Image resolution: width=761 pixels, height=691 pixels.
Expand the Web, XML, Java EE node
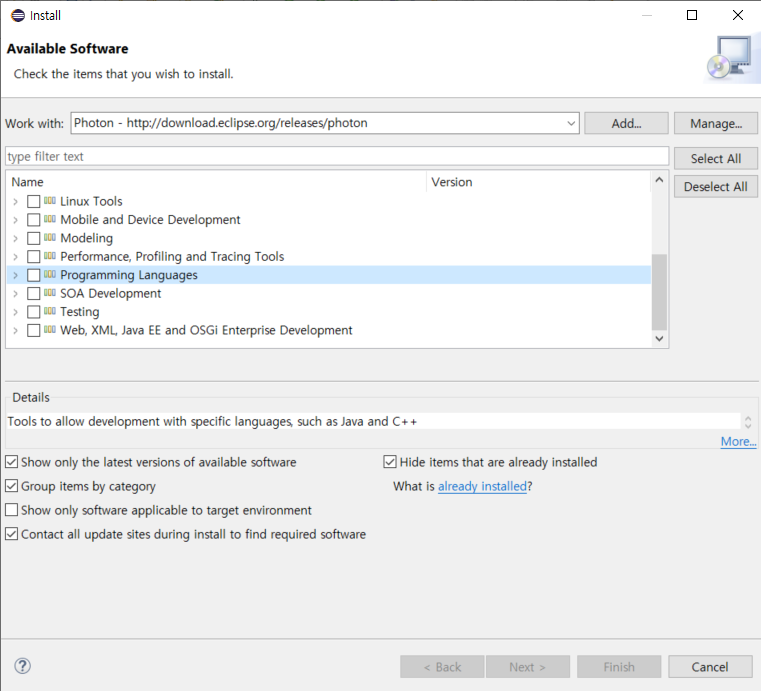(x=16, y=330)
